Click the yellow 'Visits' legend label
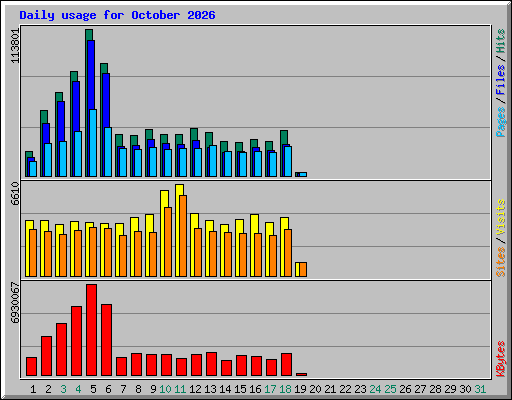Viewport: 512px width, 400px height. (501, 218)
